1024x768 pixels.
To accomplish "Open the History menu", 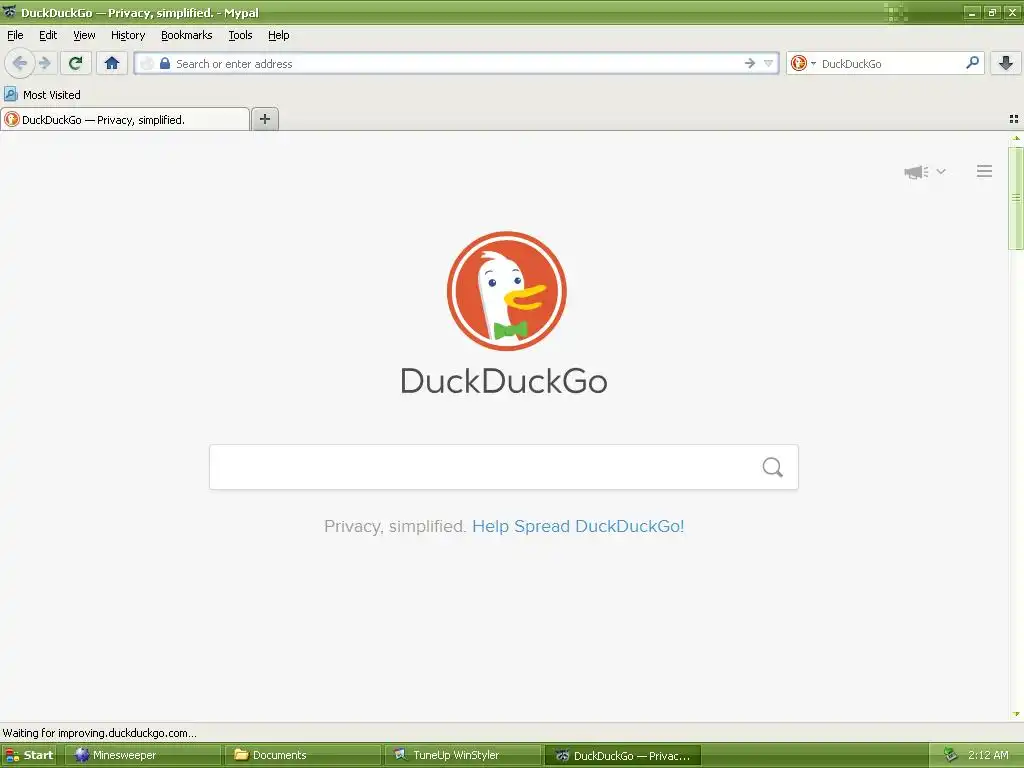I will (128, 35).
